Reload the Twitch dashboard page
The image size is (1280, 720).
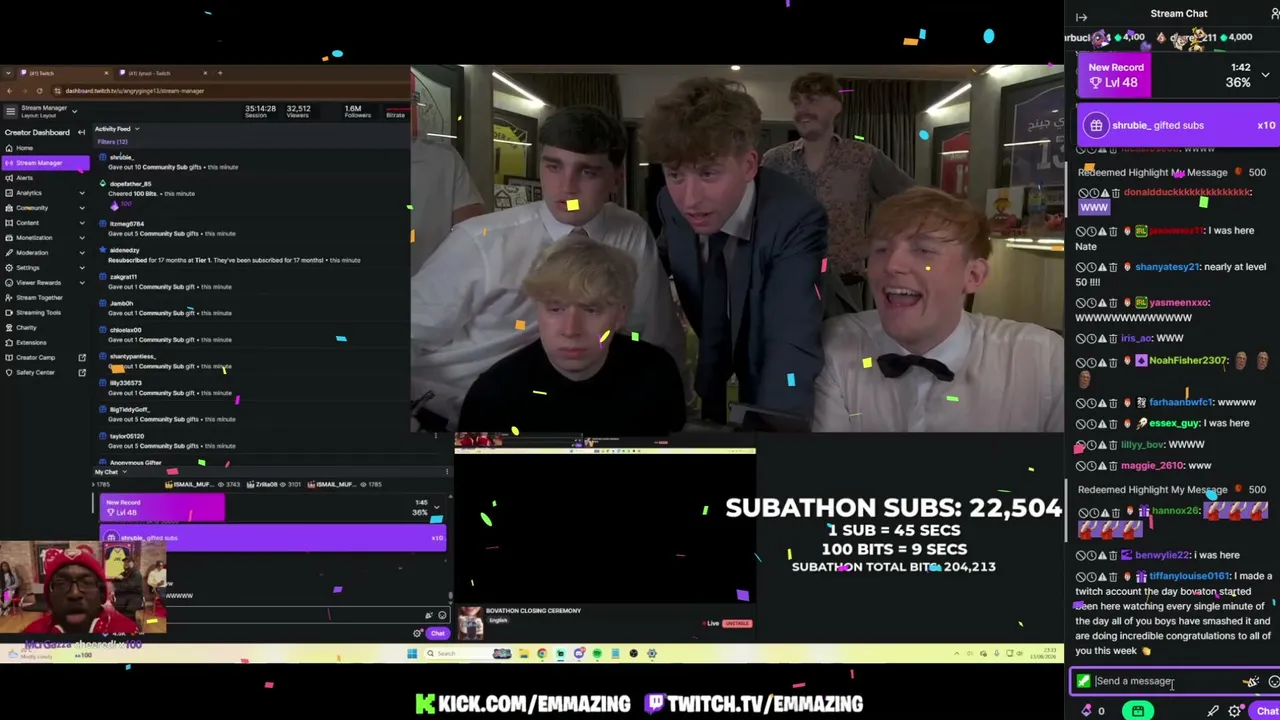pyautogui.click(x=39, y=91)
